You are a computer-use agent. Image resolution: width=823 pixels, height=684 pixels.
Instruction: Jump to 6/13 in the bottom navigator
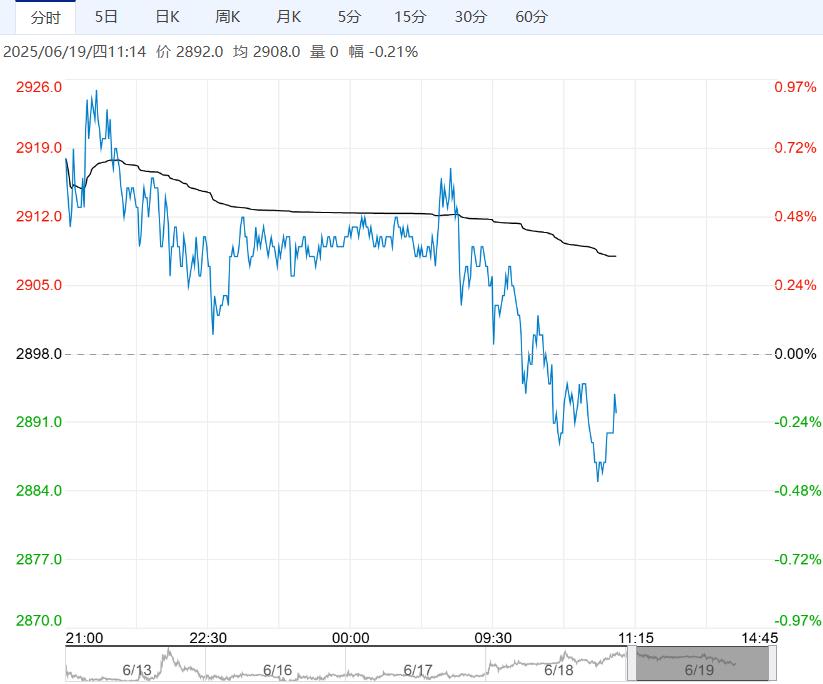tap(137, 669)
